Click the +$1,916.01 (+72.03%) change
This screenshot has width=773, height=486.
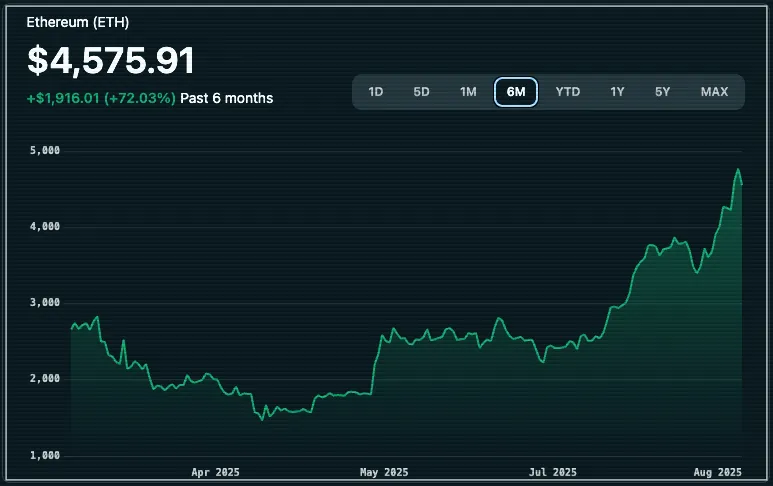point(101,98)
